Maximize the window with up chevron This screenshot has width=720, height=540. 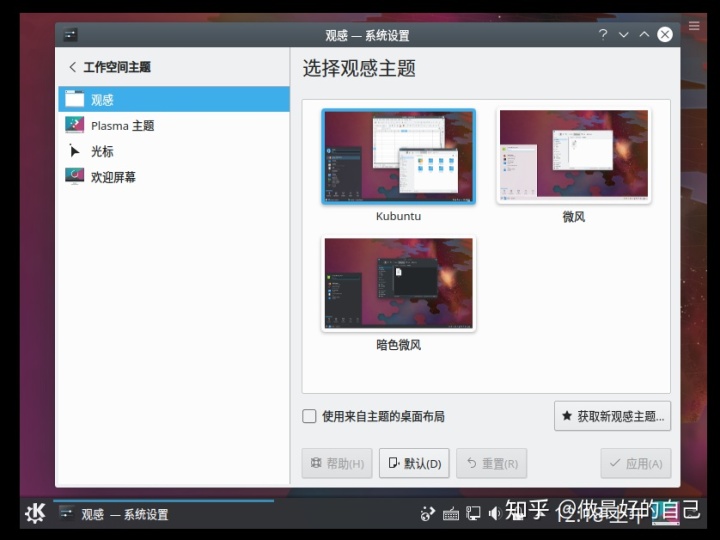tap(644, 34)
